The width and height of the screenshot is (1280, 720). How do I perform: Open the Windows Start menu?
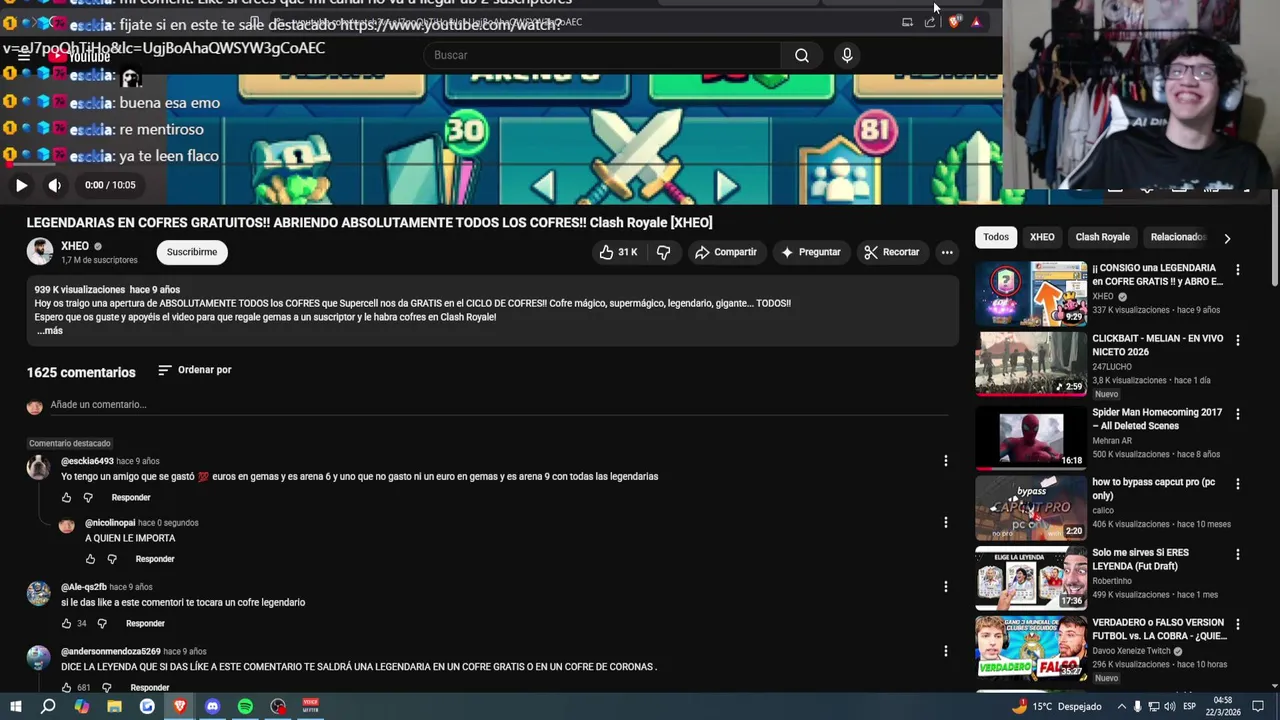click(x=15, y=706)
